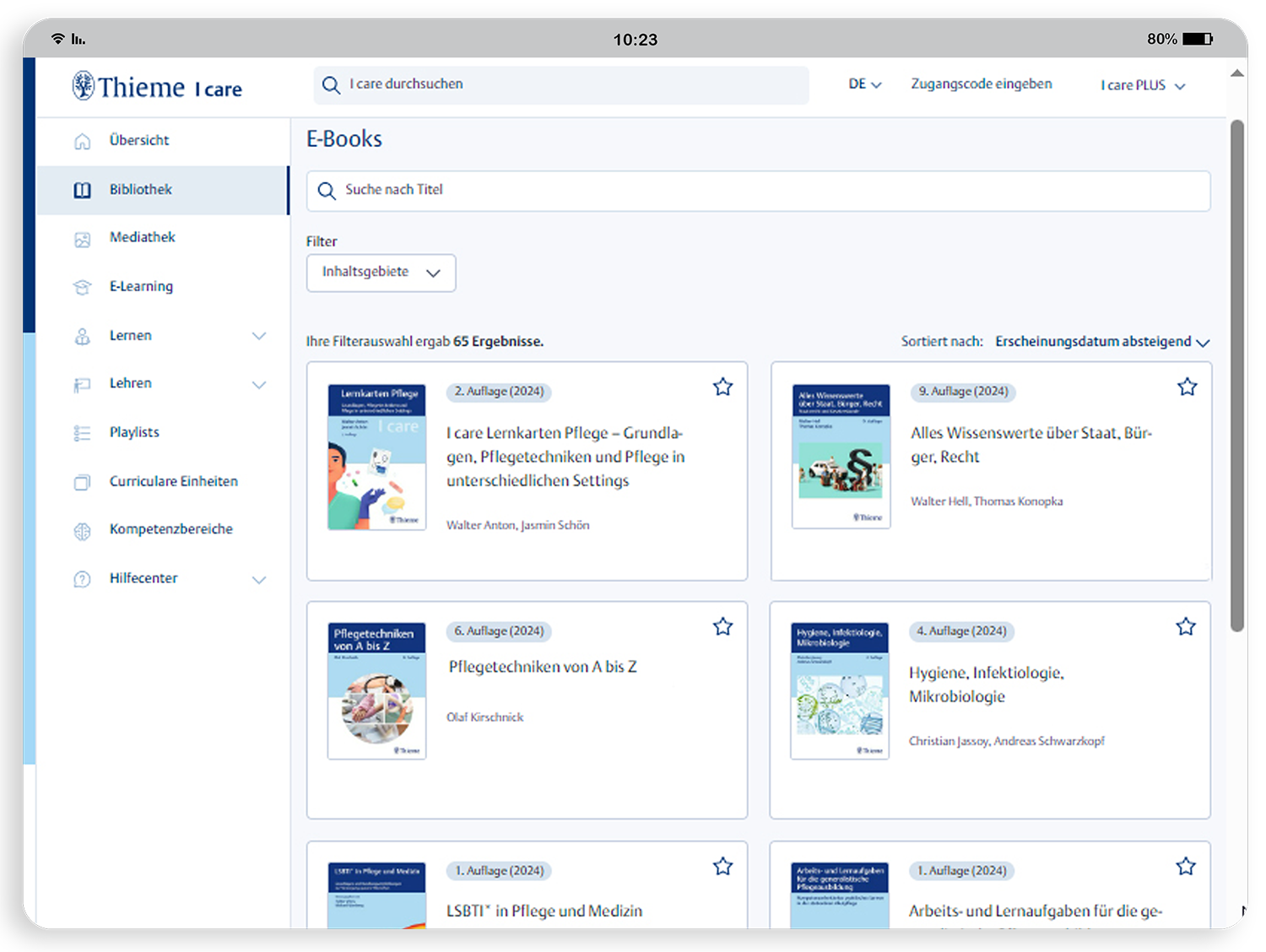Screen dimensions: 1266x952
Task: Click the Playlists list icon
Action: click(82, 433)
